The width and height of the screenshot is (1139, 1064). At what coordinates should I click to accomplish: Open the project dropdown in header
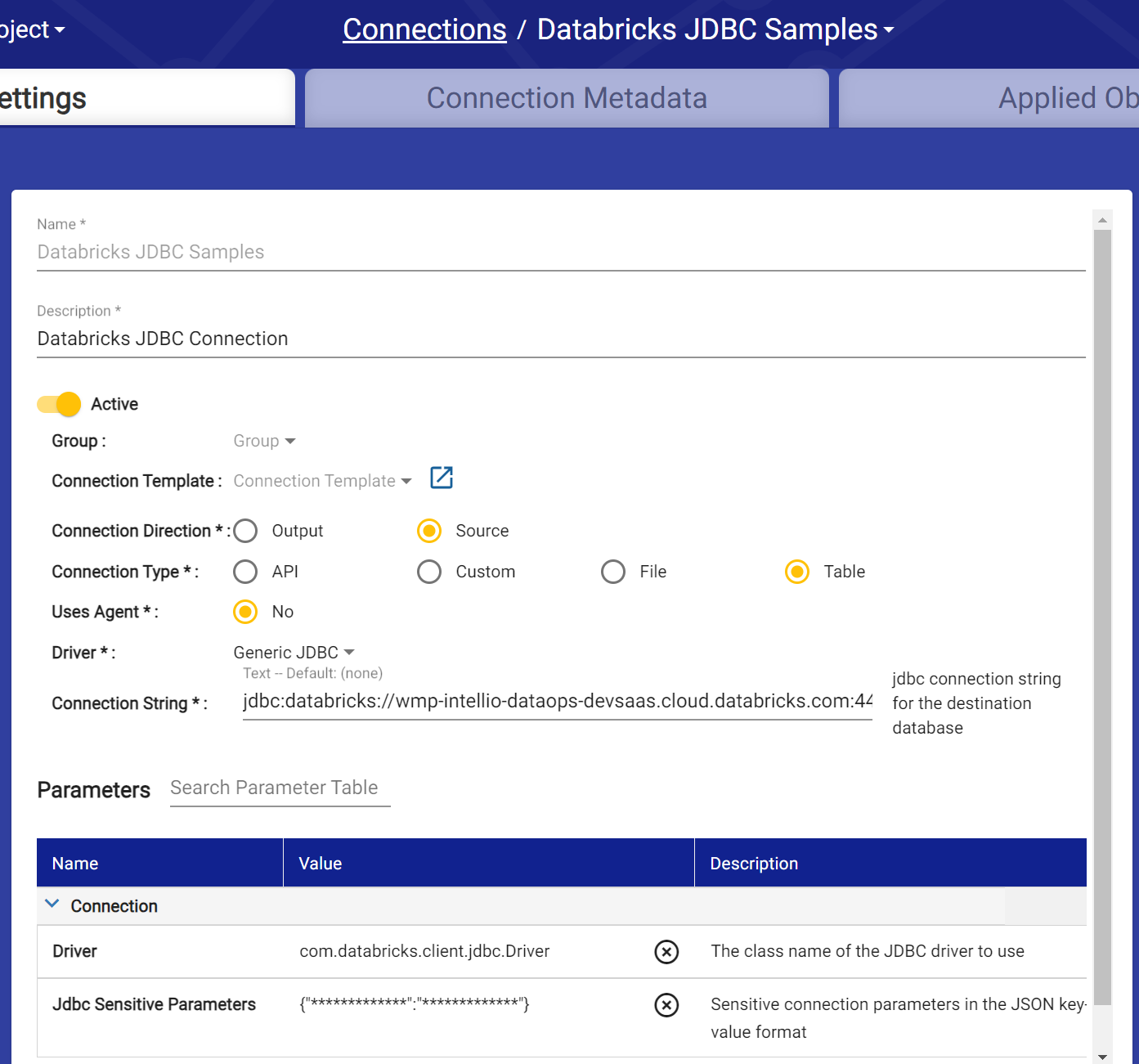31,29
